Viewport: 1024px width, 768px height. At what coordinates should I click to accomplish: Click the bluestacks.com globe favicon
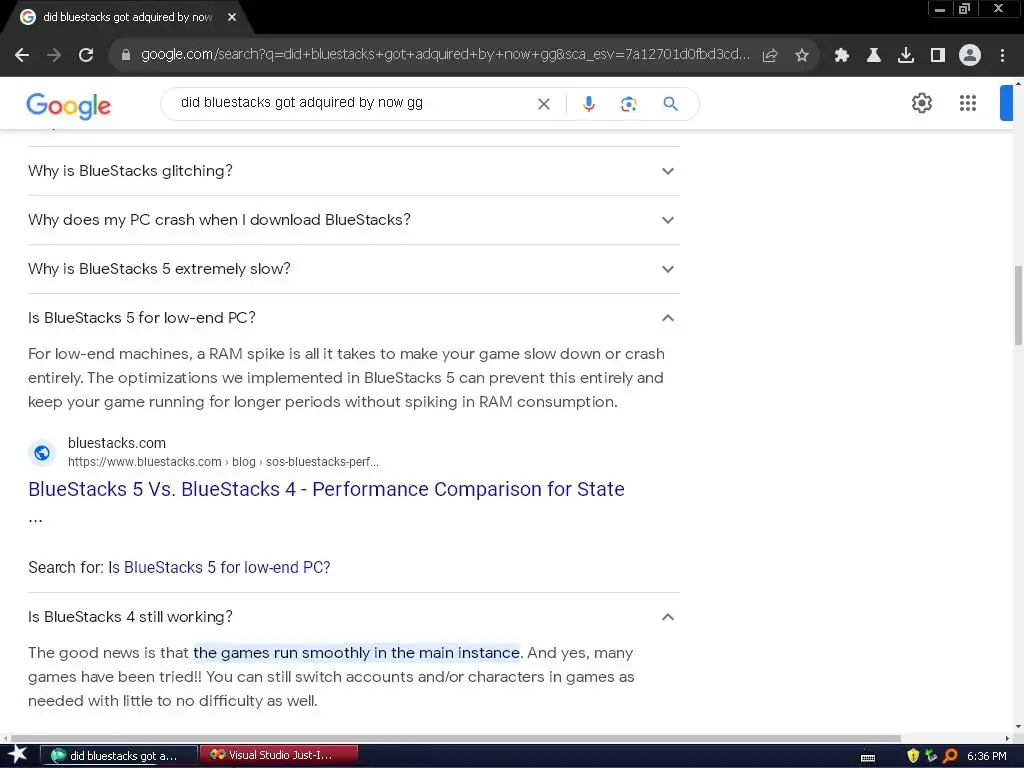pos(42,453)
